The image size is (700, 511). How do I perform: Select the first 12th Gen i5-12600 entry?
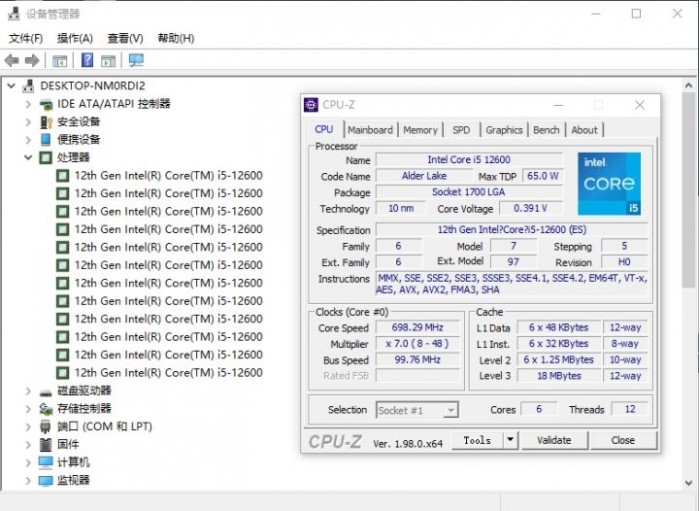[x=168, y=176]
